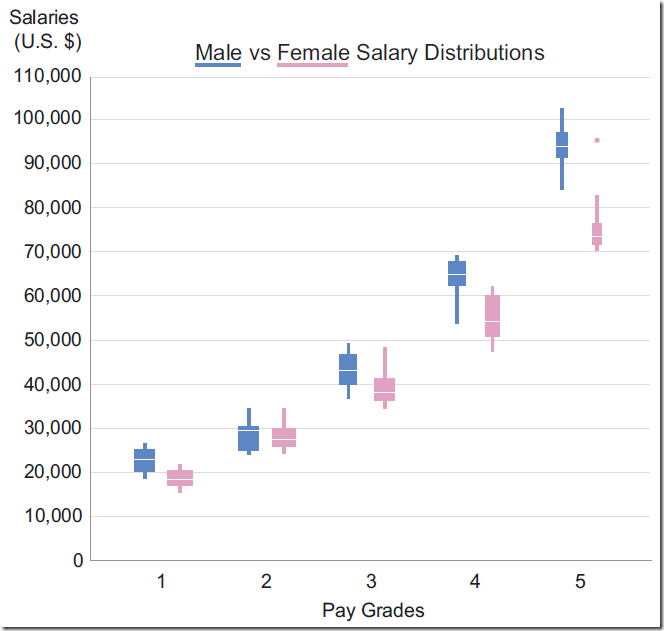Select the female box for pay grade 4

pos(492,316)
